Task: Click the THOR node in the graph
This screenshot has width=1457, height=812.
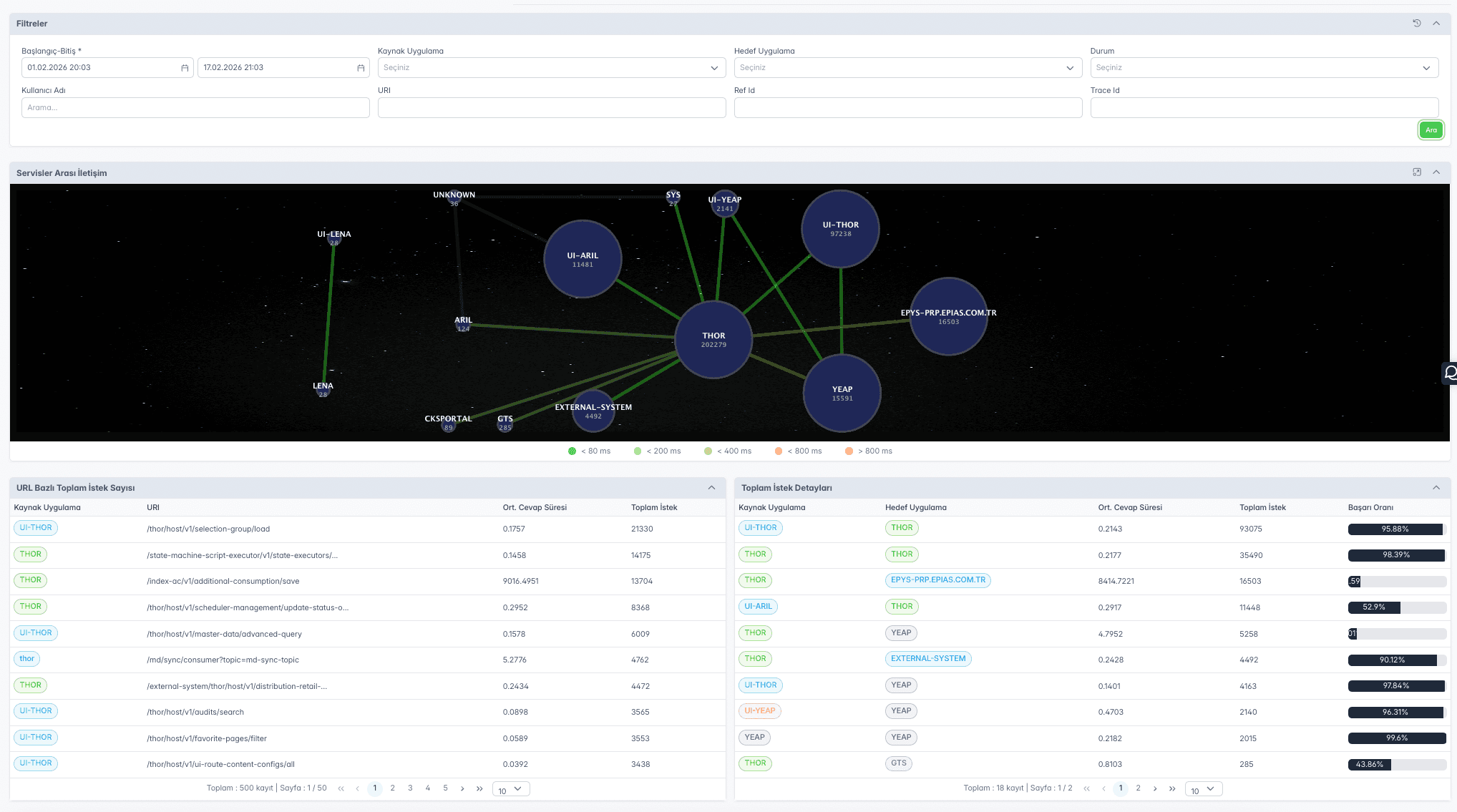Action: (x=713, y=340)
